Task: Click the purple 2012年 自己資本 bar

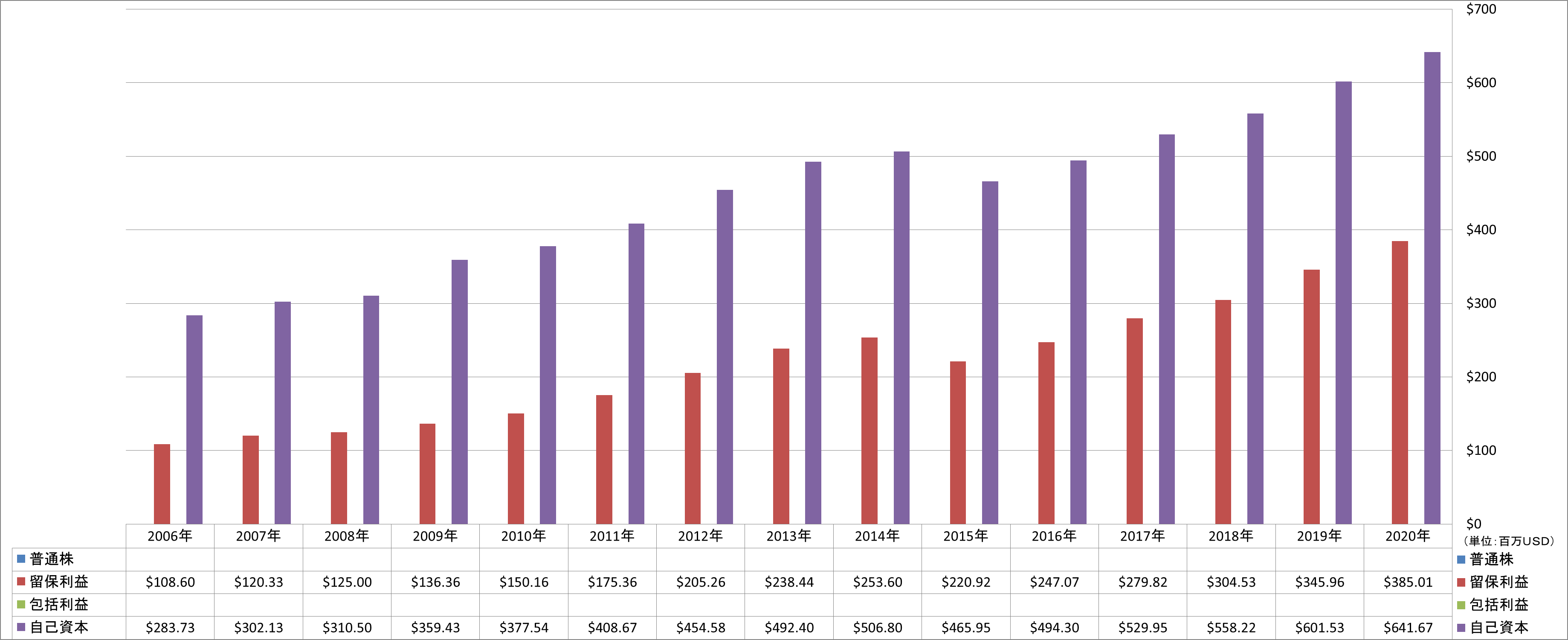Action: tap(725, 357)
